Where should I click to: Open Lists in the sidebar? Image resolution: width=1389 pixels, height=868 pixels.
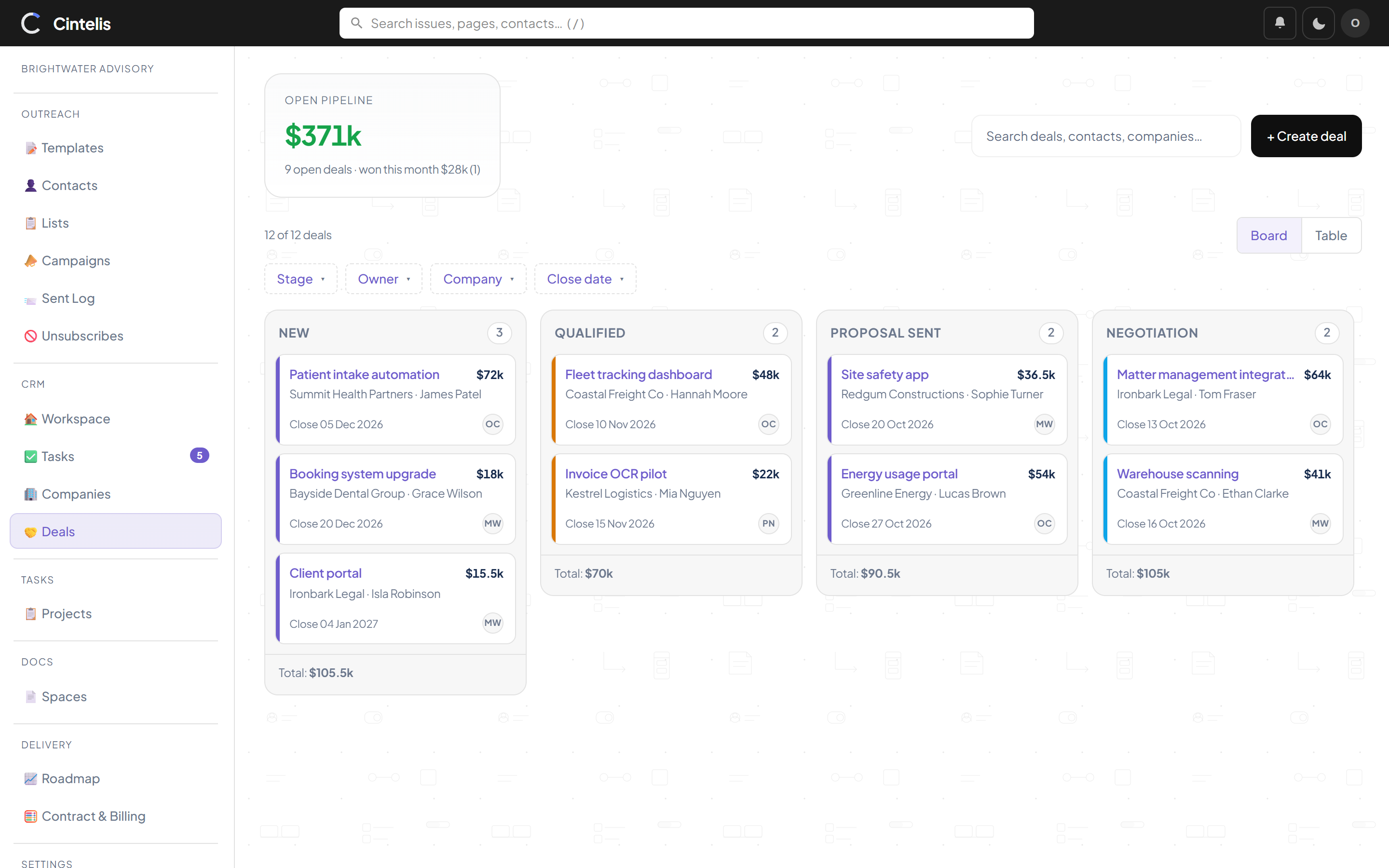click(115, 223)
